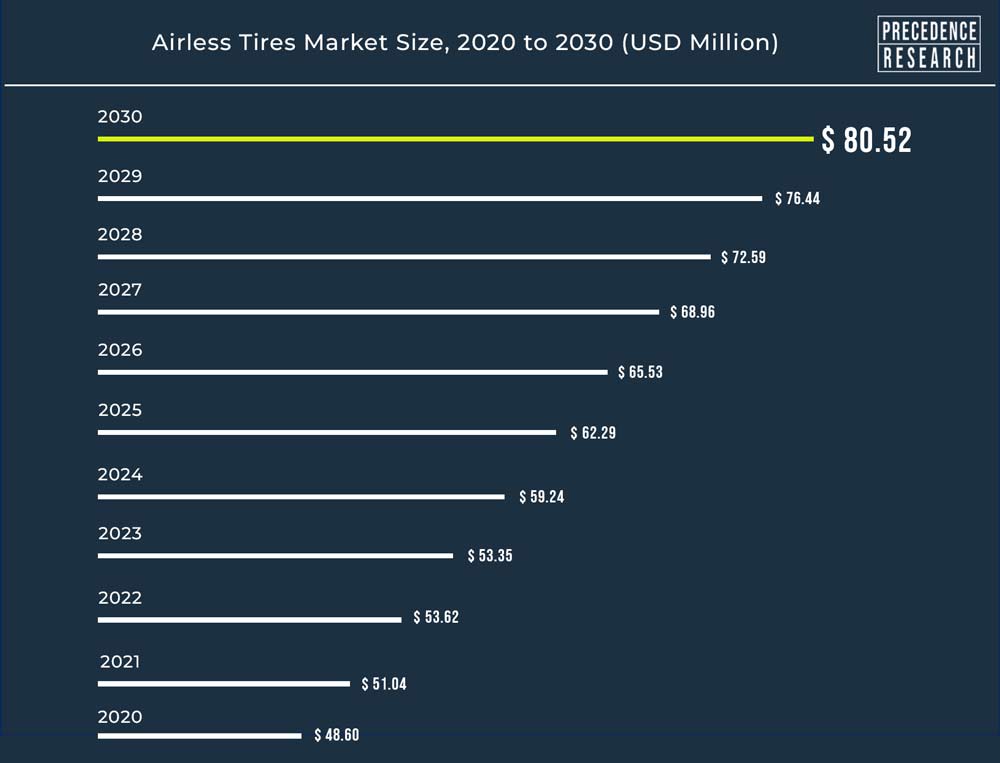Viewport: 1000px width, 763px height.
Task: Click the $ 72.59 label
Action: pos(744,257)
